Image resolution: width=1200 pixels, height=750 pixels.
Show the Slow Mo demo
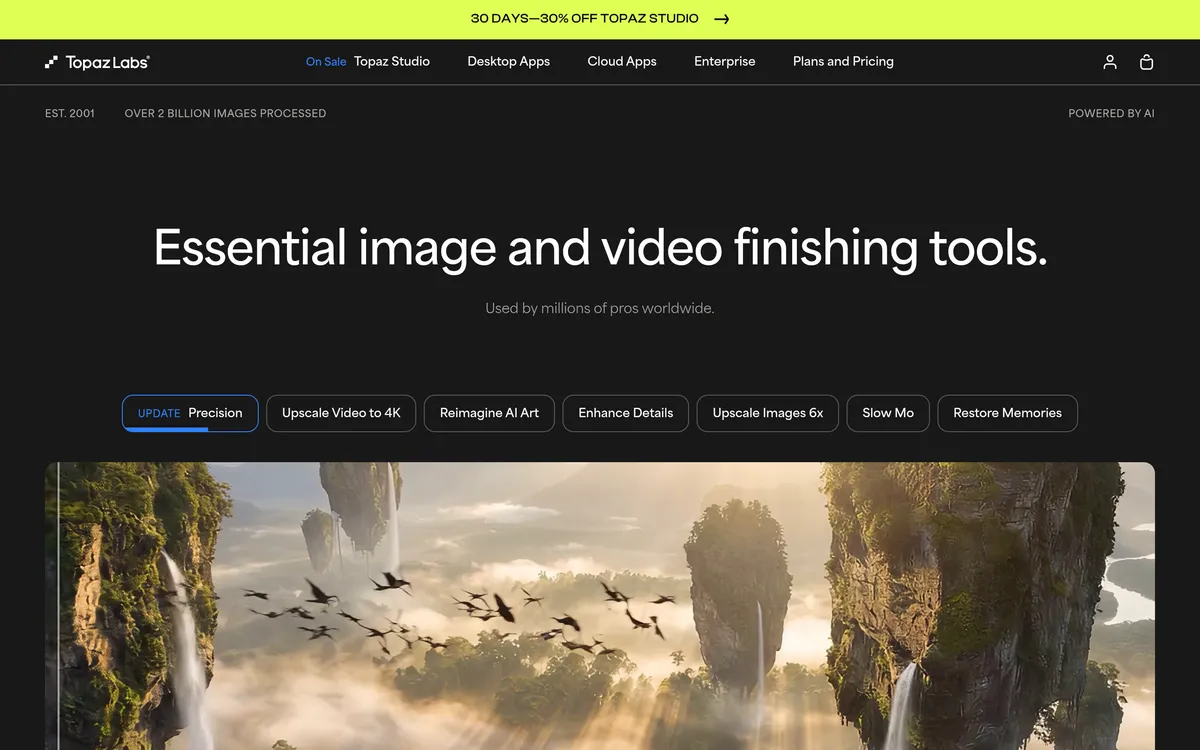[888, 413]
